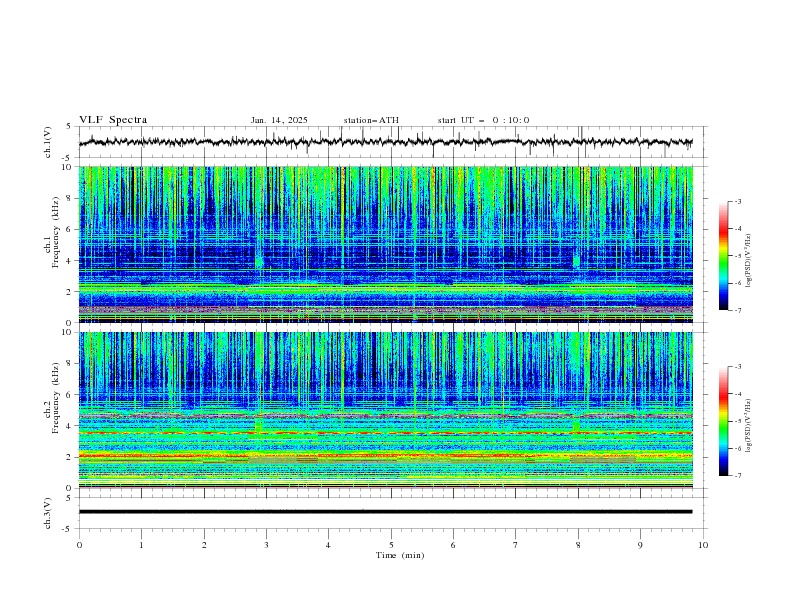This screenshot has width=792, height=612.
Task: Click the "station=ATH" header label
Action: [371, 120]
